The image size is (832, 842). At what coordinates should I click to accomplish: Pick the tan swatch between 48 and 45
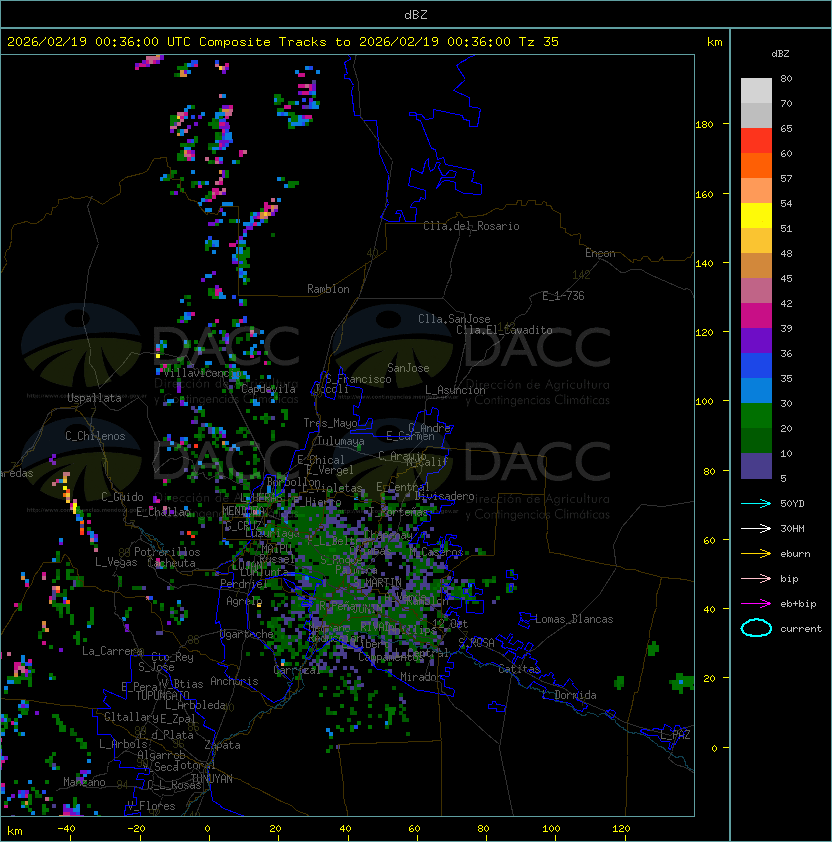click(x=756, y=265)
